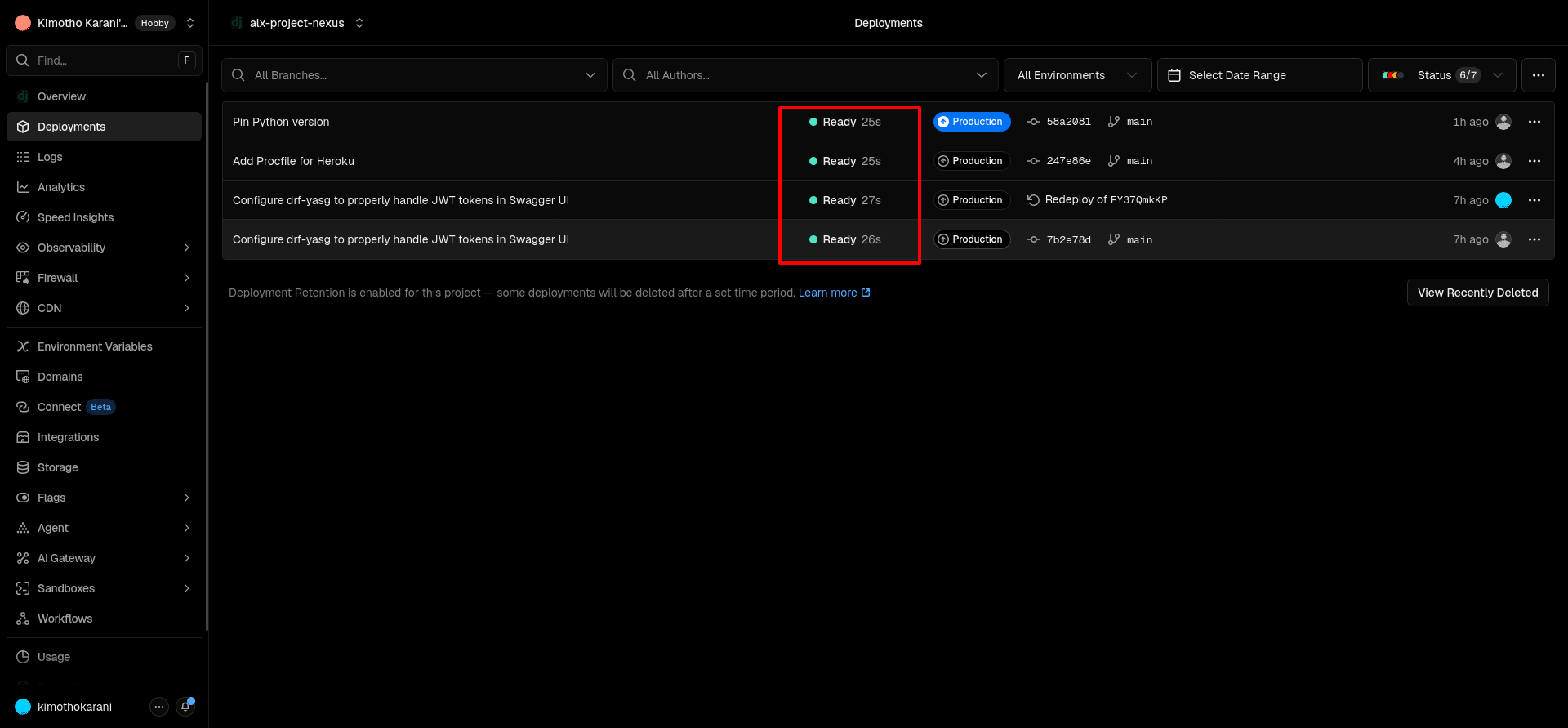Open the Overview page icon
This screenshot has width=1568, height=728.
tap(23, 96)
